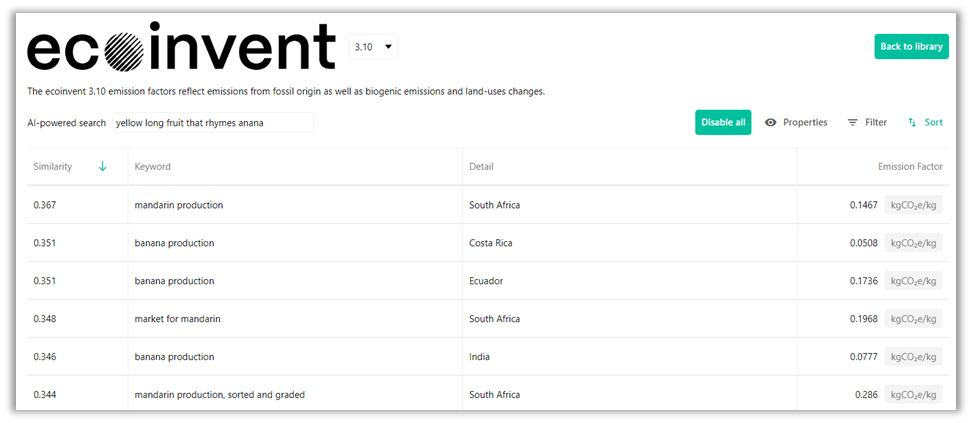The height and width of the screenshot is (423, 972).
Task: Click the descending arrow beside Similarity
Action: (102, 166)
